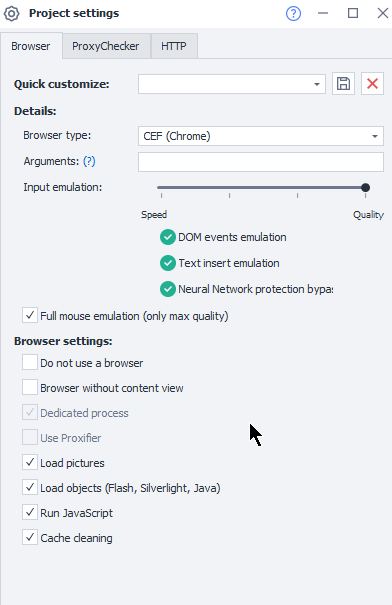Expand the Quick customize dropdown
This screenshot has width=392, height=605.
232,84
